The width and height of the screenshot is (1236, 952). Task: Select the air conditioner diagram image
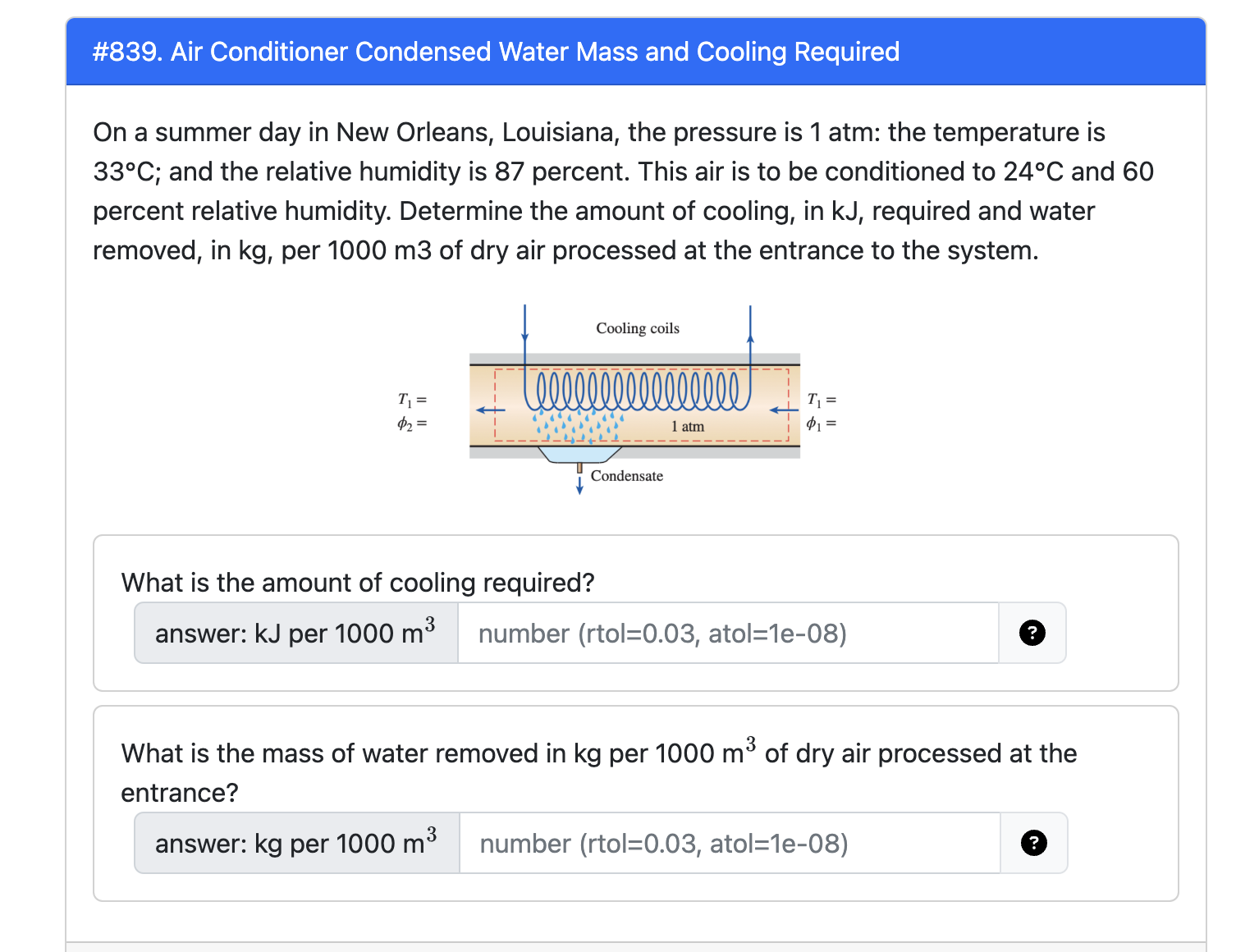(x=634, y=398)
